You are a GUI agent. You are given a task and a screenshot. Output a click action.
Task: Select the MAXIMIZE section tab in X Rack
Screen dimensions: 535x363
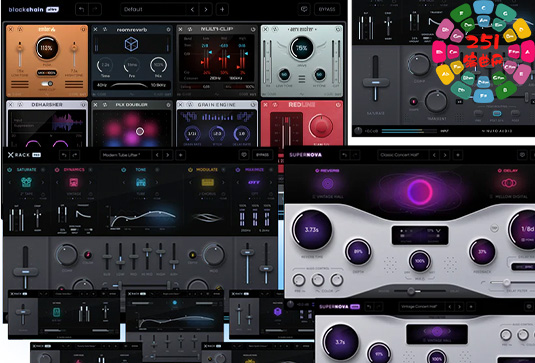(x=254, y=170)
